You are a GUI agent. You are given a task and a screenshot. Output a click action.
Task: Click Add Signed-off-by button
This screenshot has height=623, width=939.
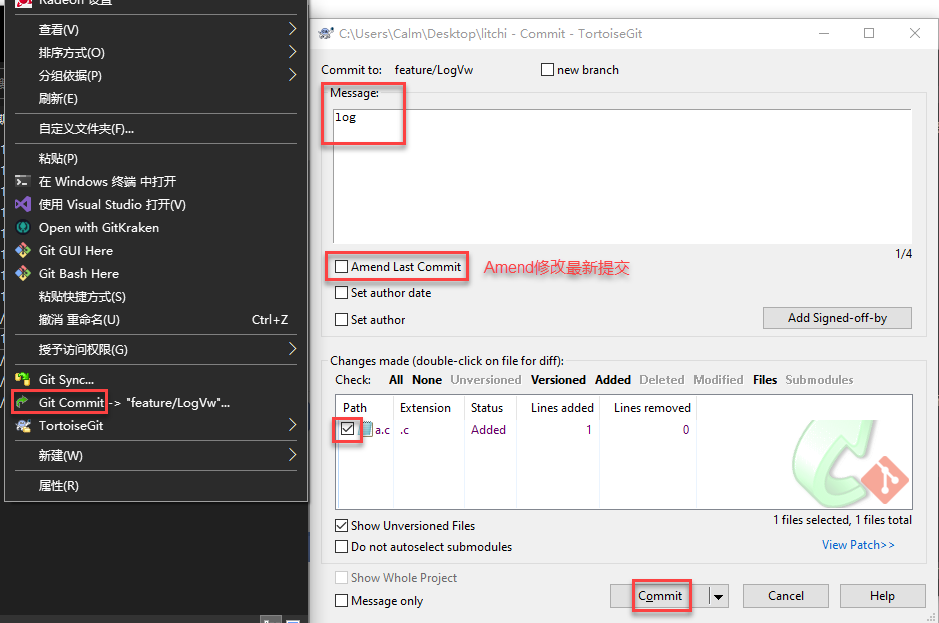point(837,318)
